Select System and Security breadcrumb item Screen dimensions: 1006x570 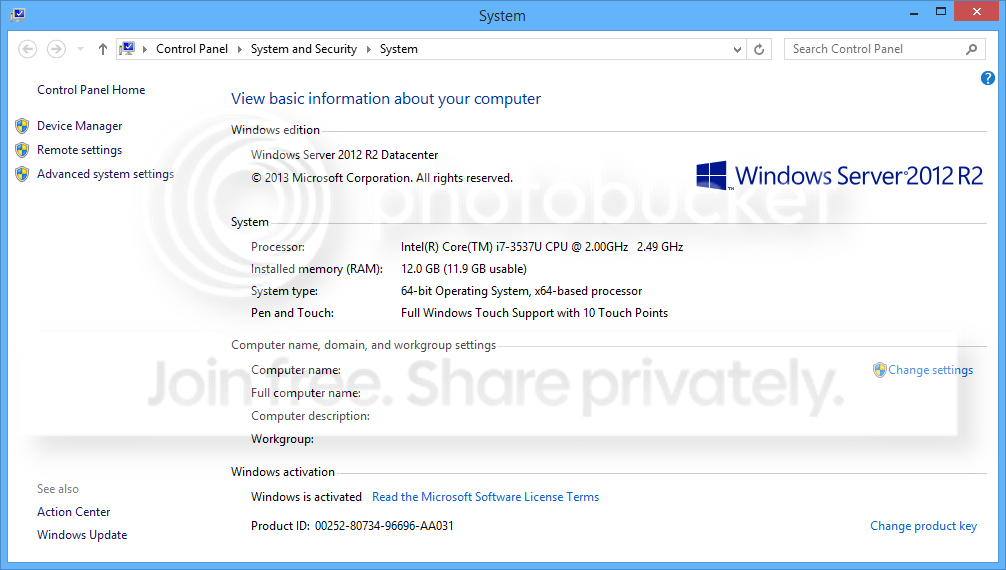click(x=303, y=49)
